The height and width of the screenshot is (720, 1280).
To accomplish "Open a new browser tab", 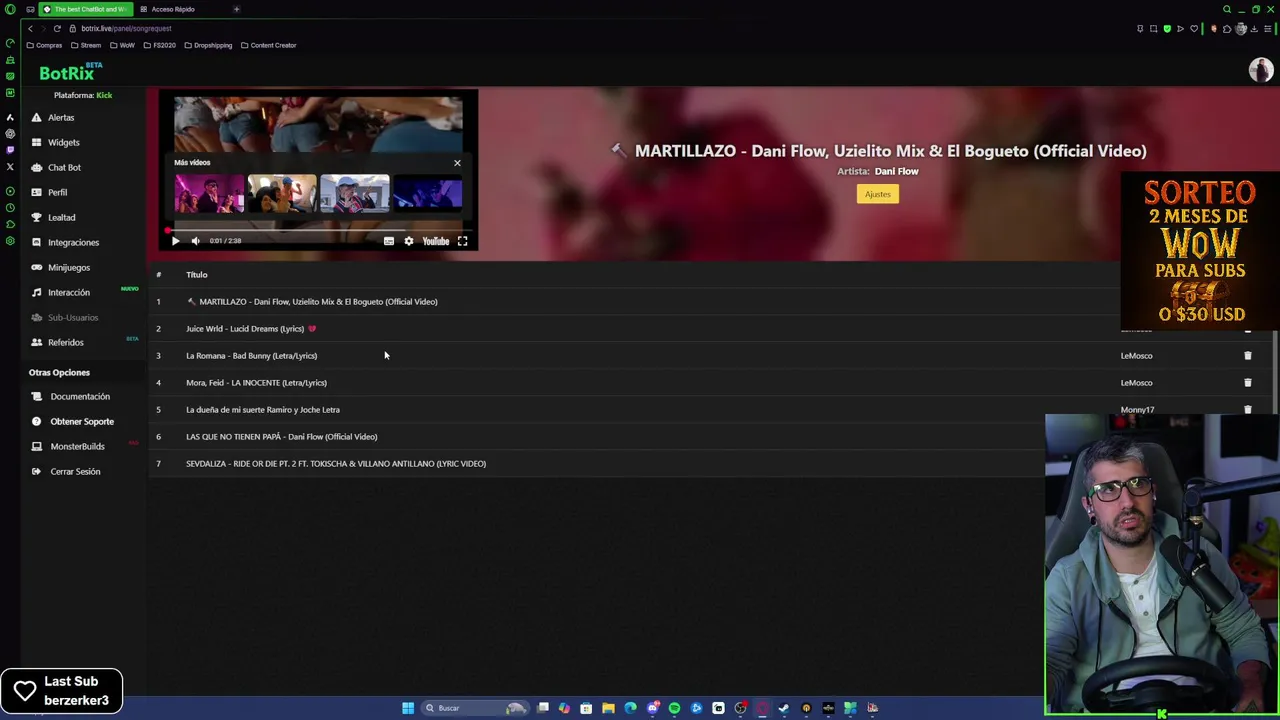I will [236, 9].
